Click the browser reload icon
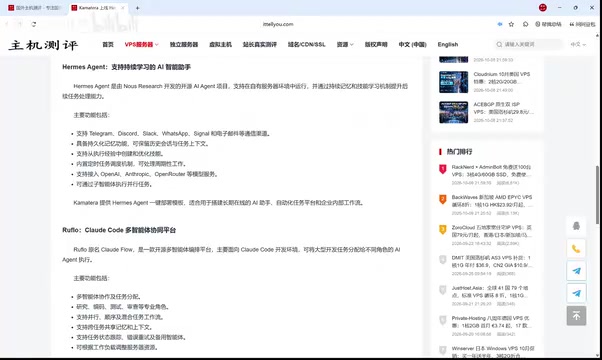The height and width of the screenshot is (360, 602). (34, 24)
